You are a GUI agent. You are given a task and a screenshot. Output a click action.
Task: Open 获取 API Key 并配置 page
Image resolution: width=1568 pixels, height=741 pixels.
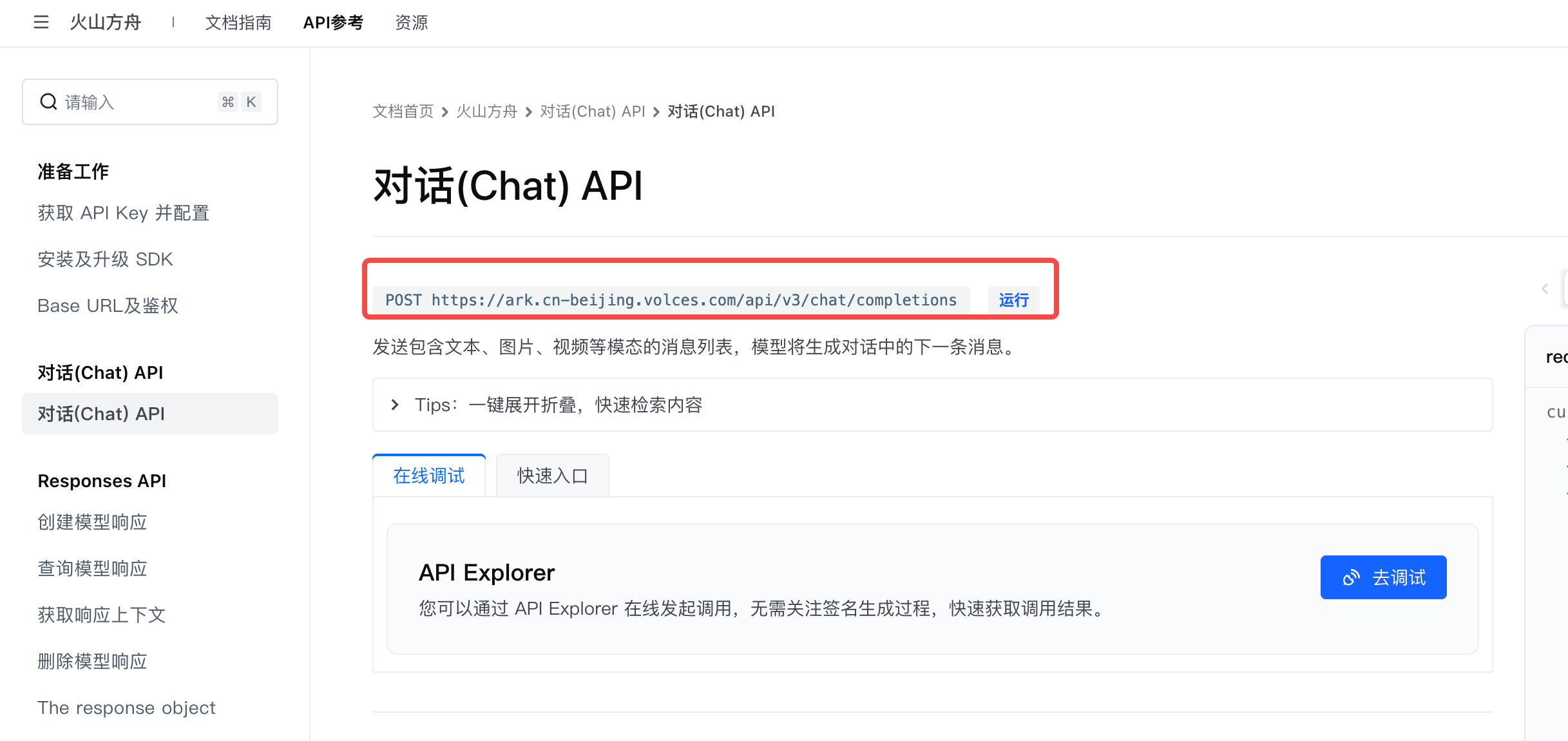123,213
